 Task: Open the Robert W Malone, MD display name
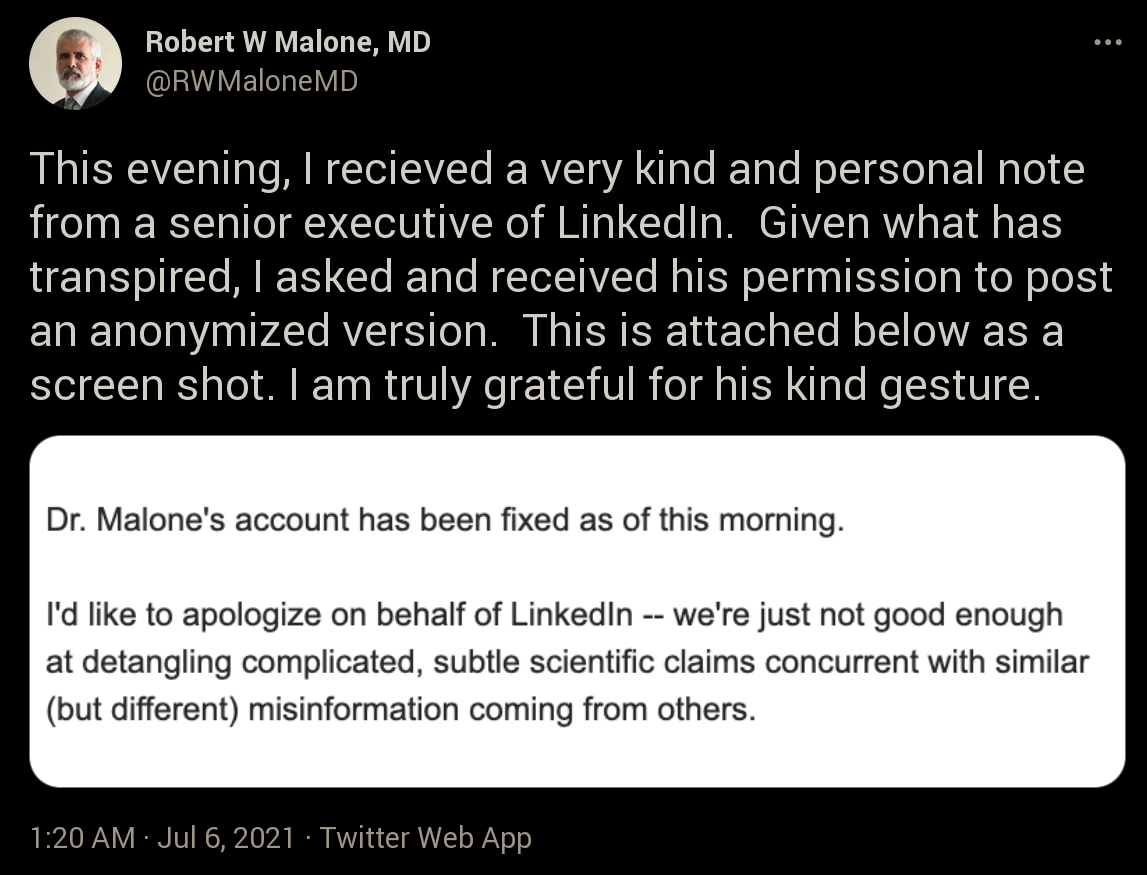tap(288, 42)
